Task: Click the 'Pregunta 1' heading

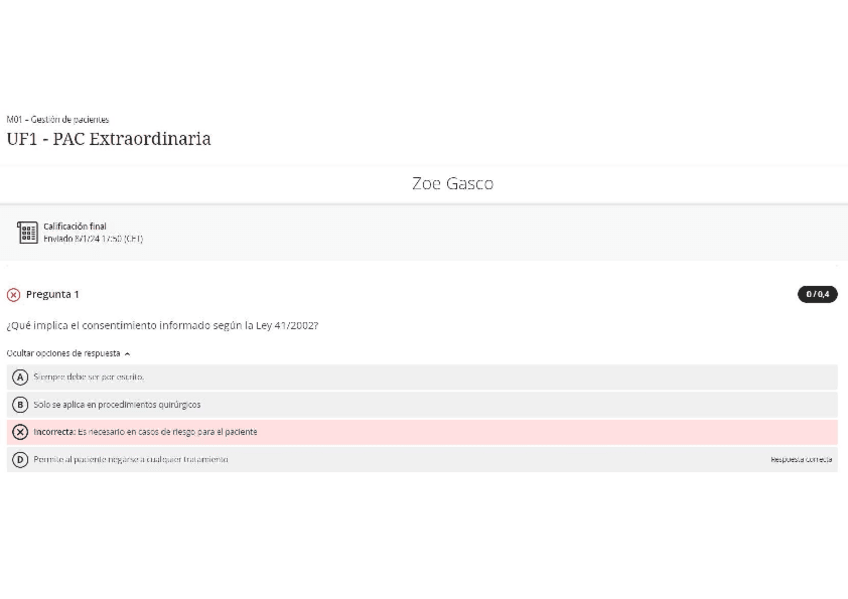Action: 52,295
